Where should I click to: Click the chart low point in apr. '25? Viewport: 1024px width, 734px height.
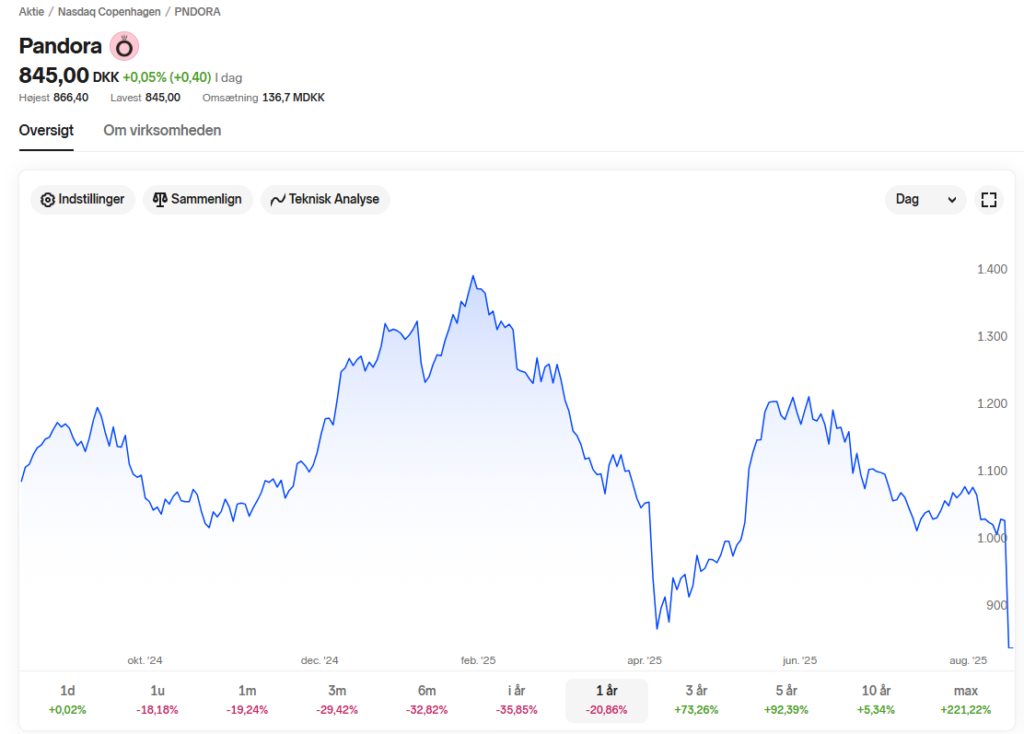[657, 628]
